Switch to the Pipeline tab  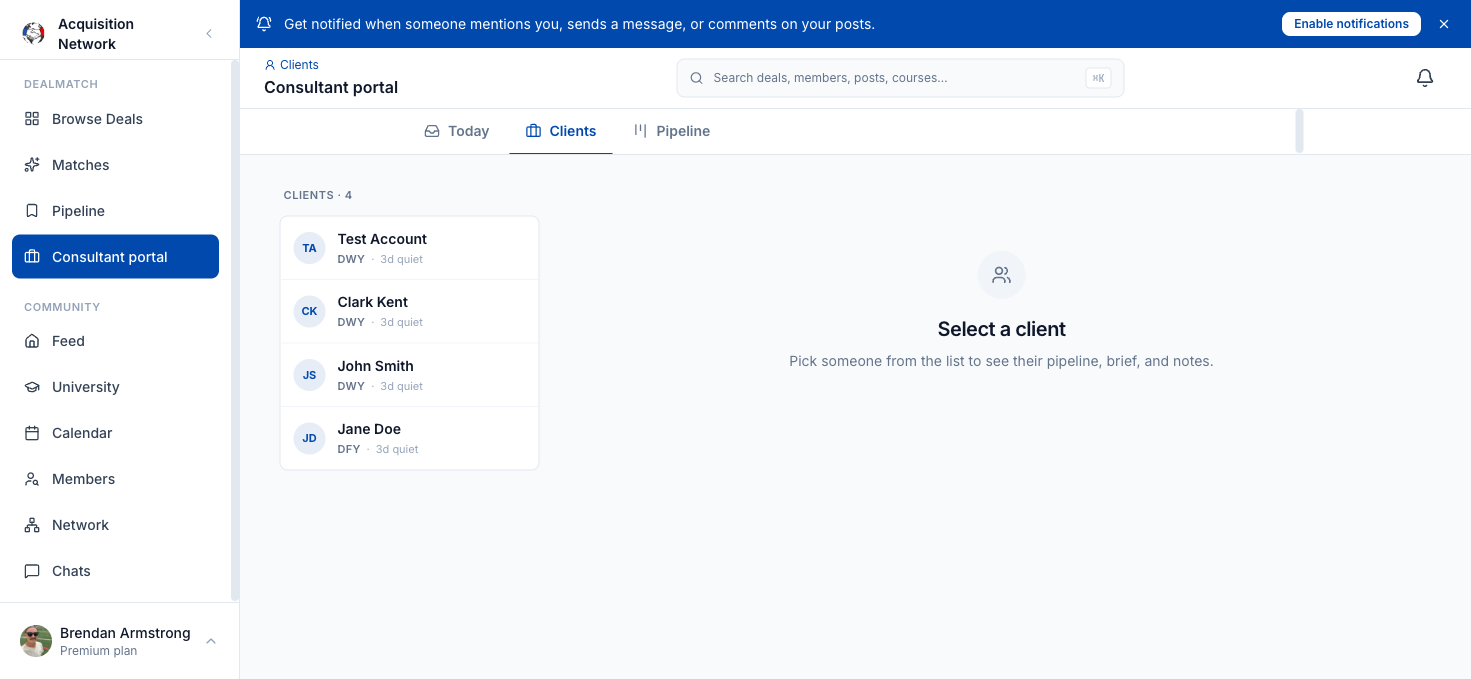pyautogui.click(x=672, y=131)
